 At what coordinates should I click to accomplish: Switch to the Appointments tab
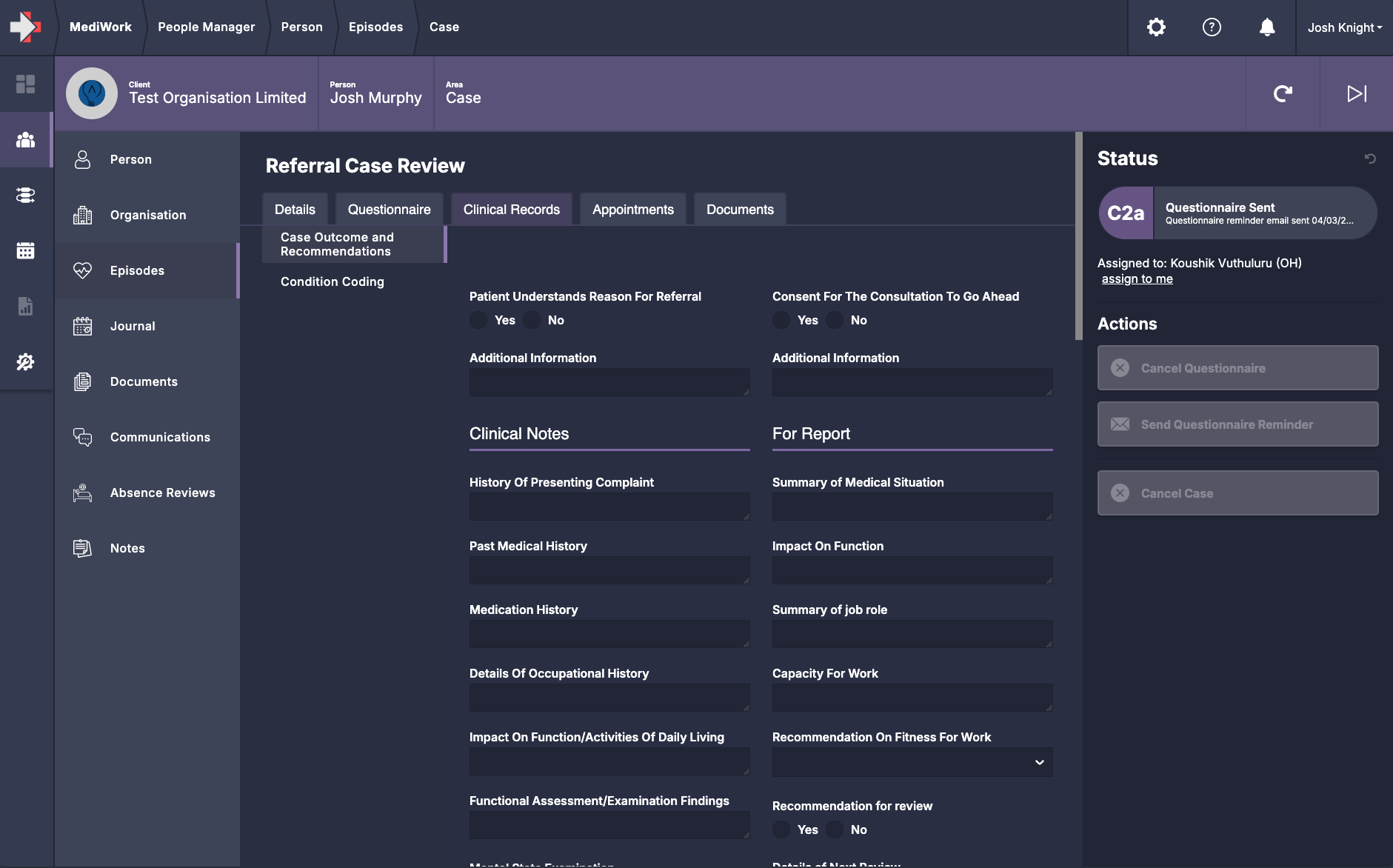pyautogui.click(x=632, y=210)
